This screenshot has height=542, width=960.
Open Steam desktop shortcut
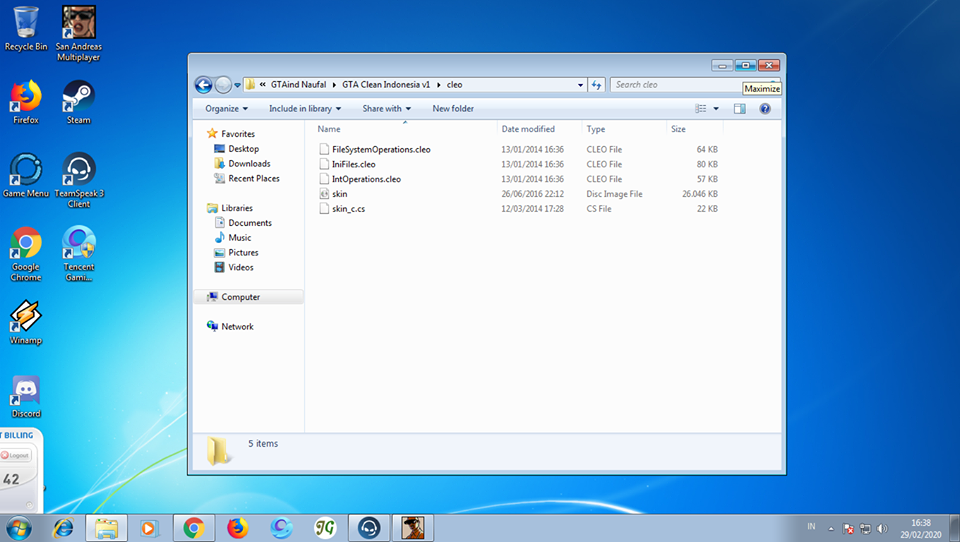(78, 102)
